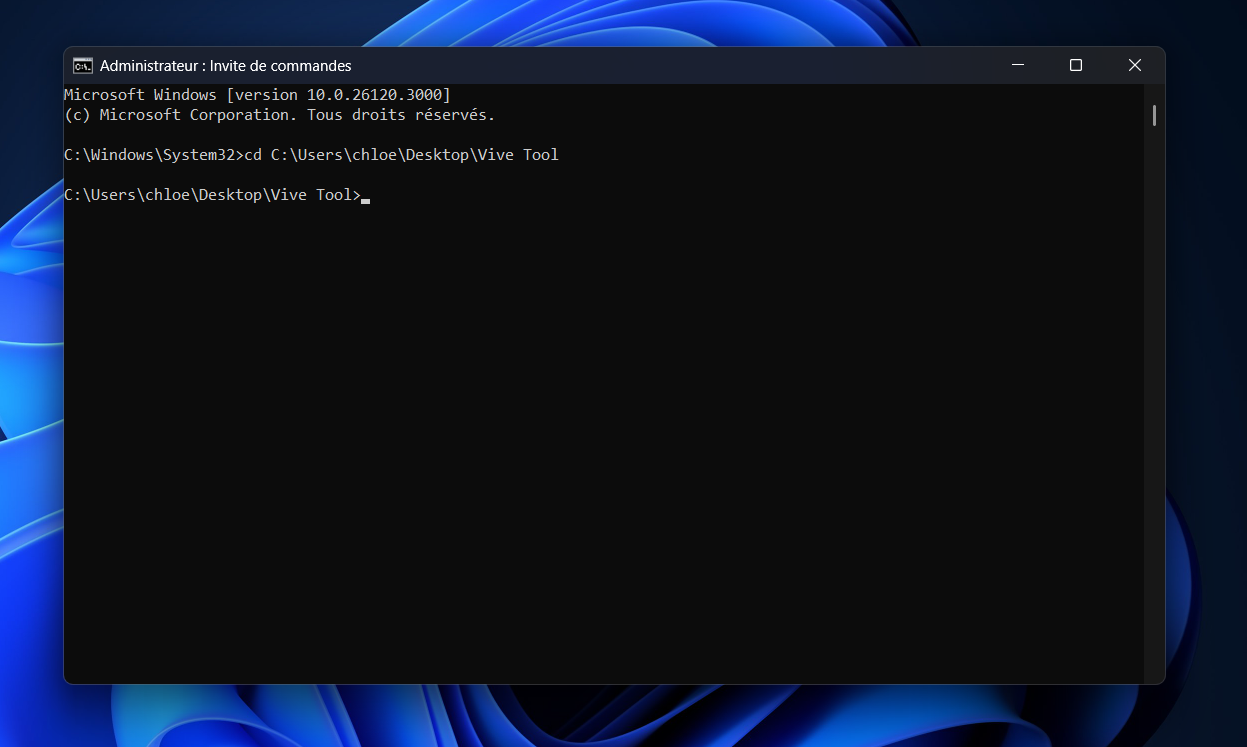The image size is (1247, 747).
Task: Open the Command Prompt system menu icon
Action: (x=83, y=66)
